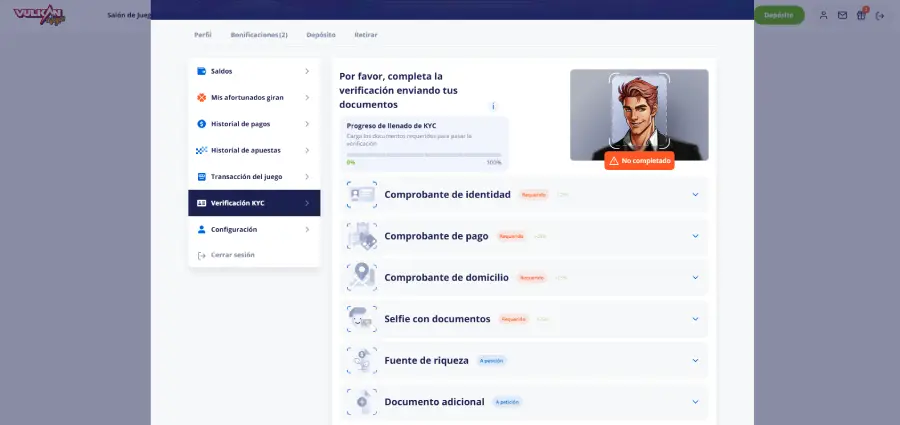Click the Saldos wallet icon
Screen dimensions: 900x425
coord(201,71)
